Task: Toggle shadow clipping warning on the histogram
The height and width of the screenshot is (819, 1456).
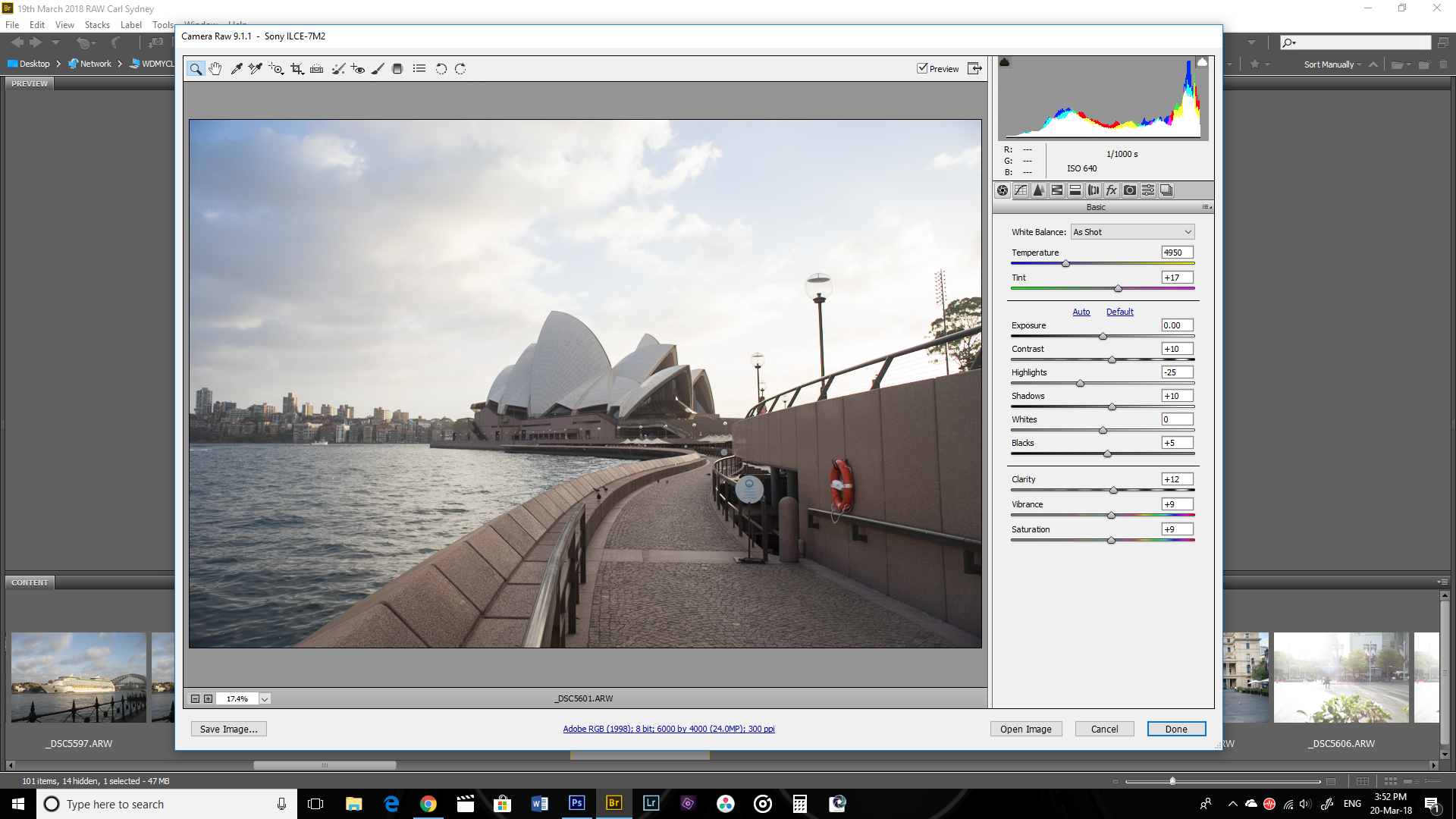Action: pyautogui.click(x=1005, y=62)
